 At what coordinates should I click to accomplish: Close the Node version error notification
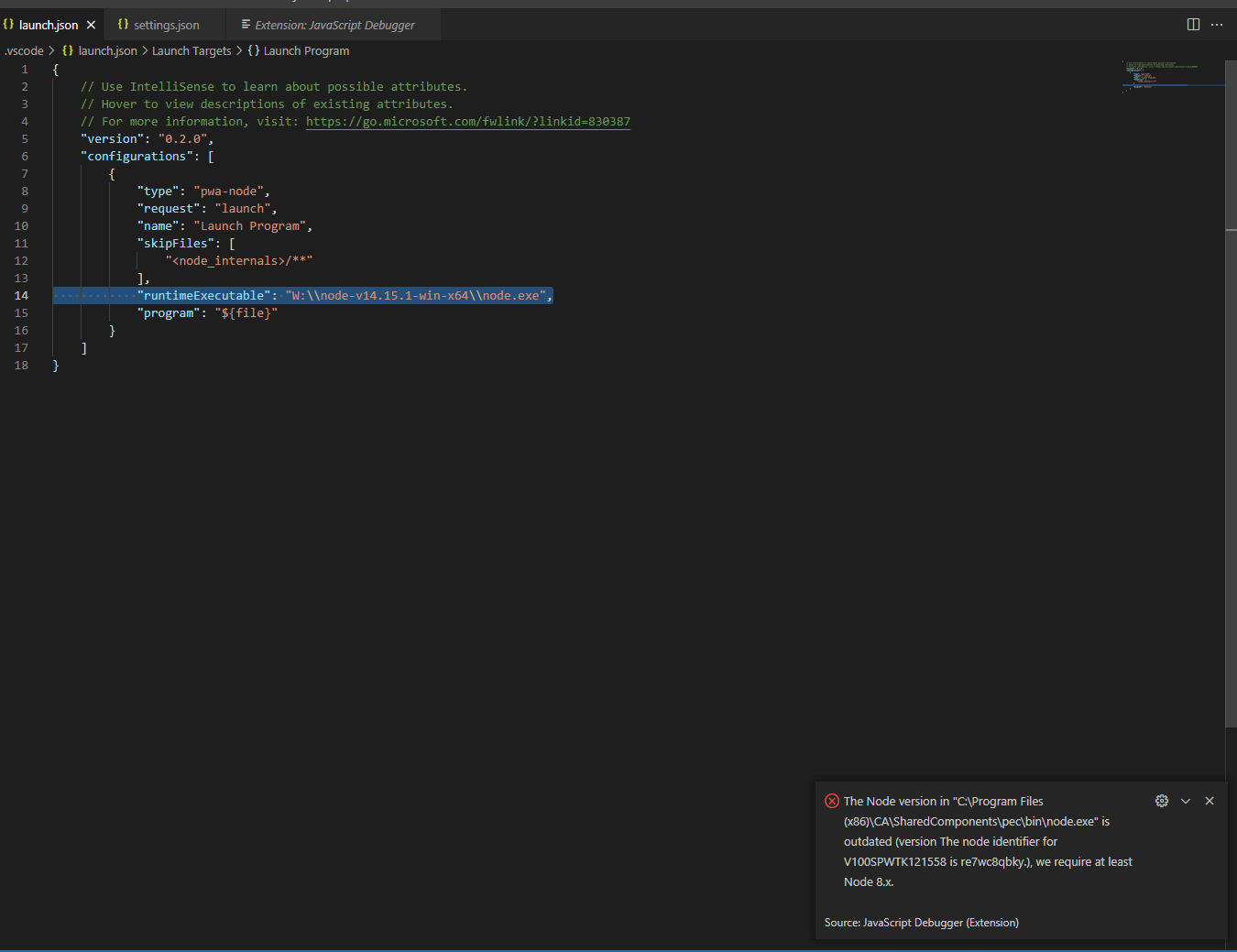tap(1210, 800)
